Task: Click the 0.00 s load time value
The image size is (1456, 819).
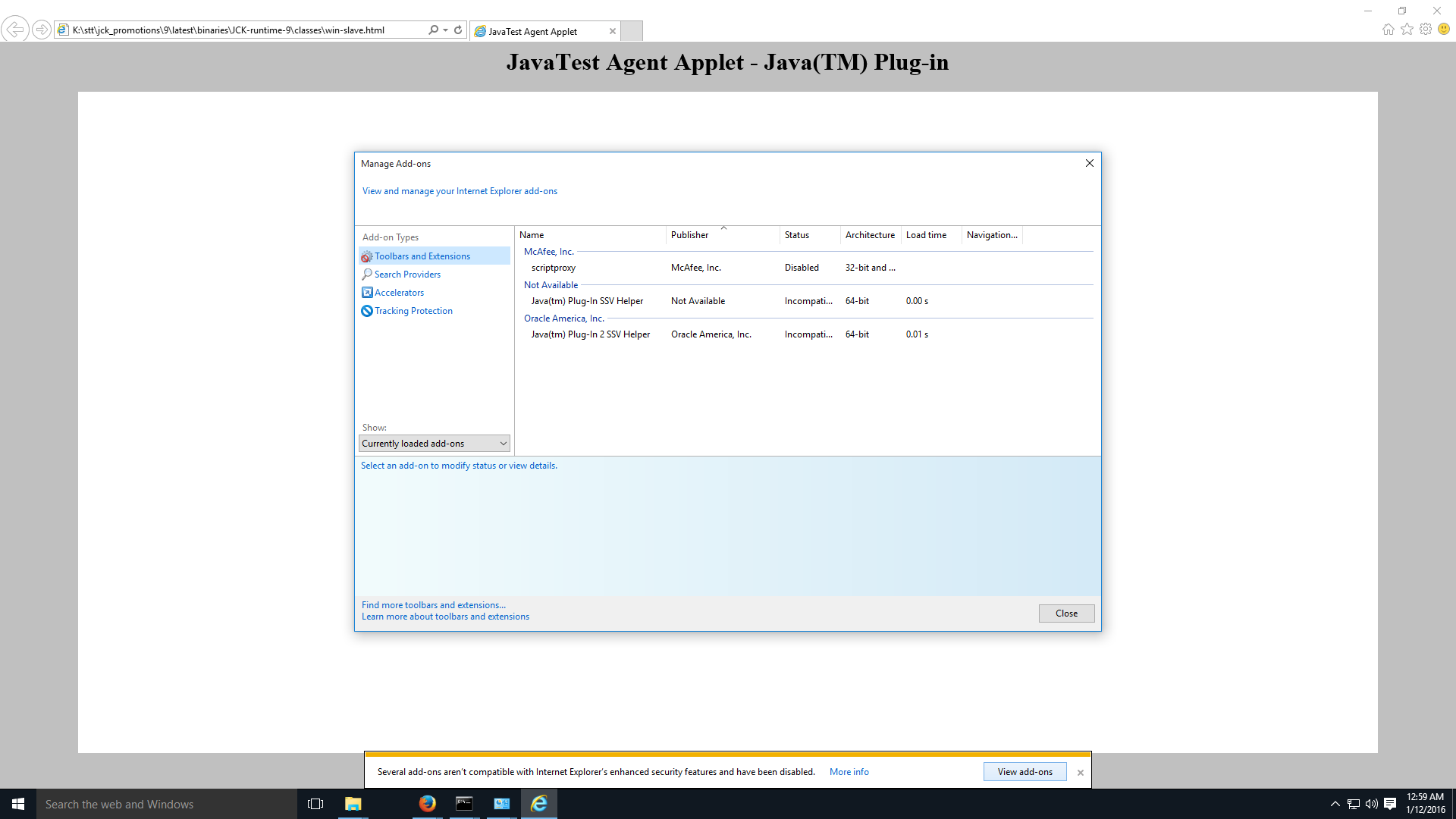Action: click(917, 301)
